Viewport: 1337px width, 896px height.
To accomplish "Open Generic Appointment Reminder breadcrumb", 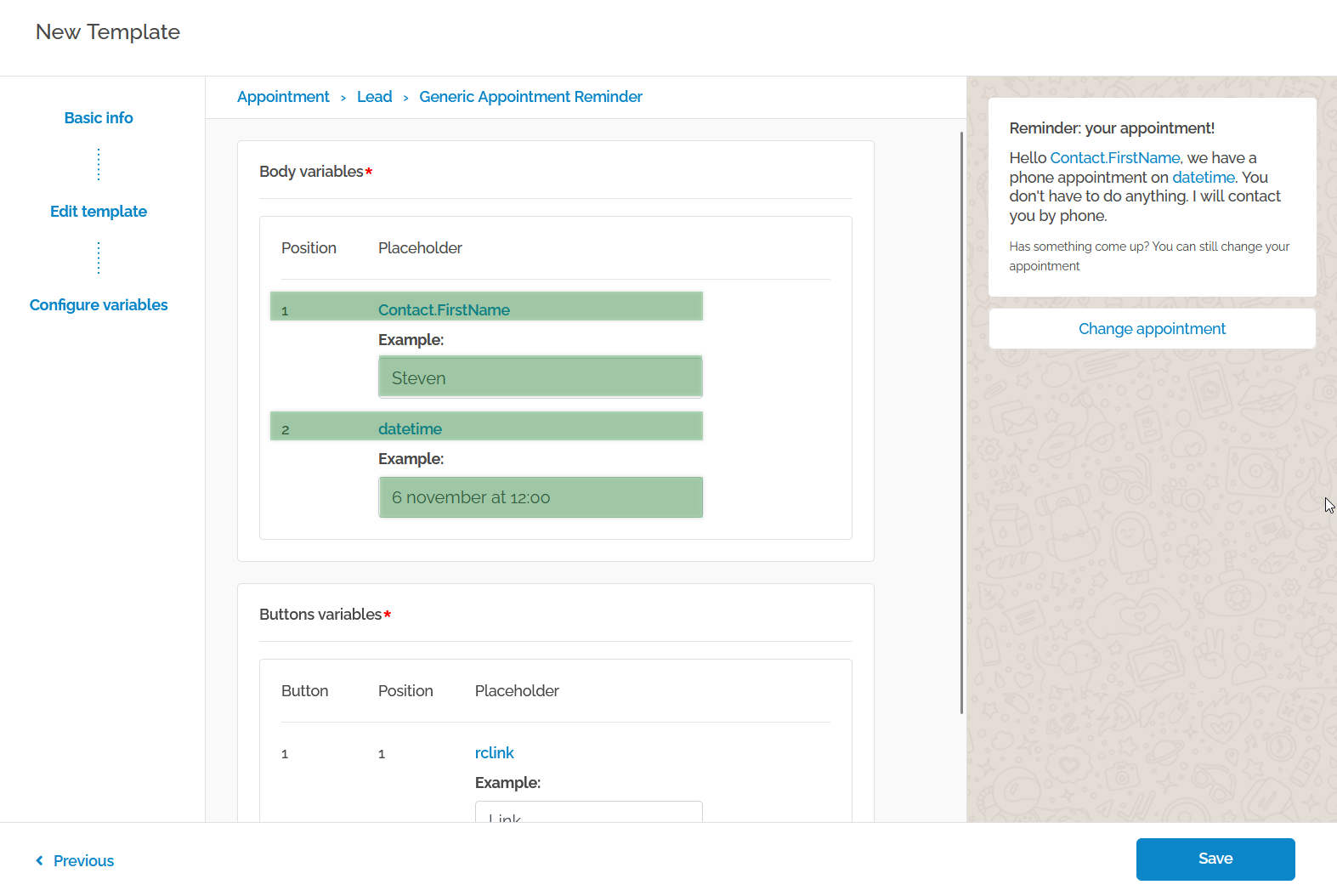I will point(530,97).
